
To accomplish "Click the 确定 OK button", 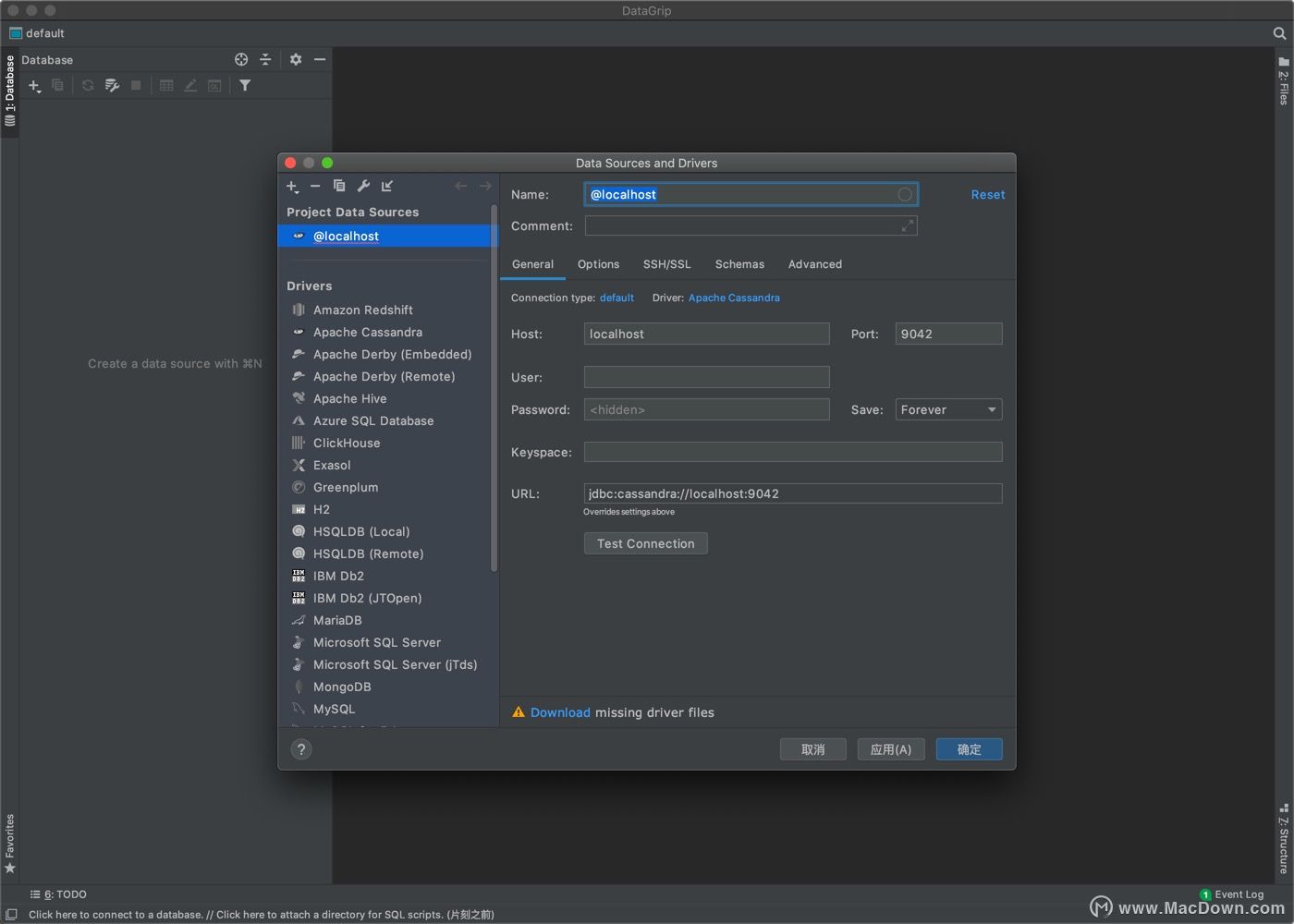I will pos(969,749).
